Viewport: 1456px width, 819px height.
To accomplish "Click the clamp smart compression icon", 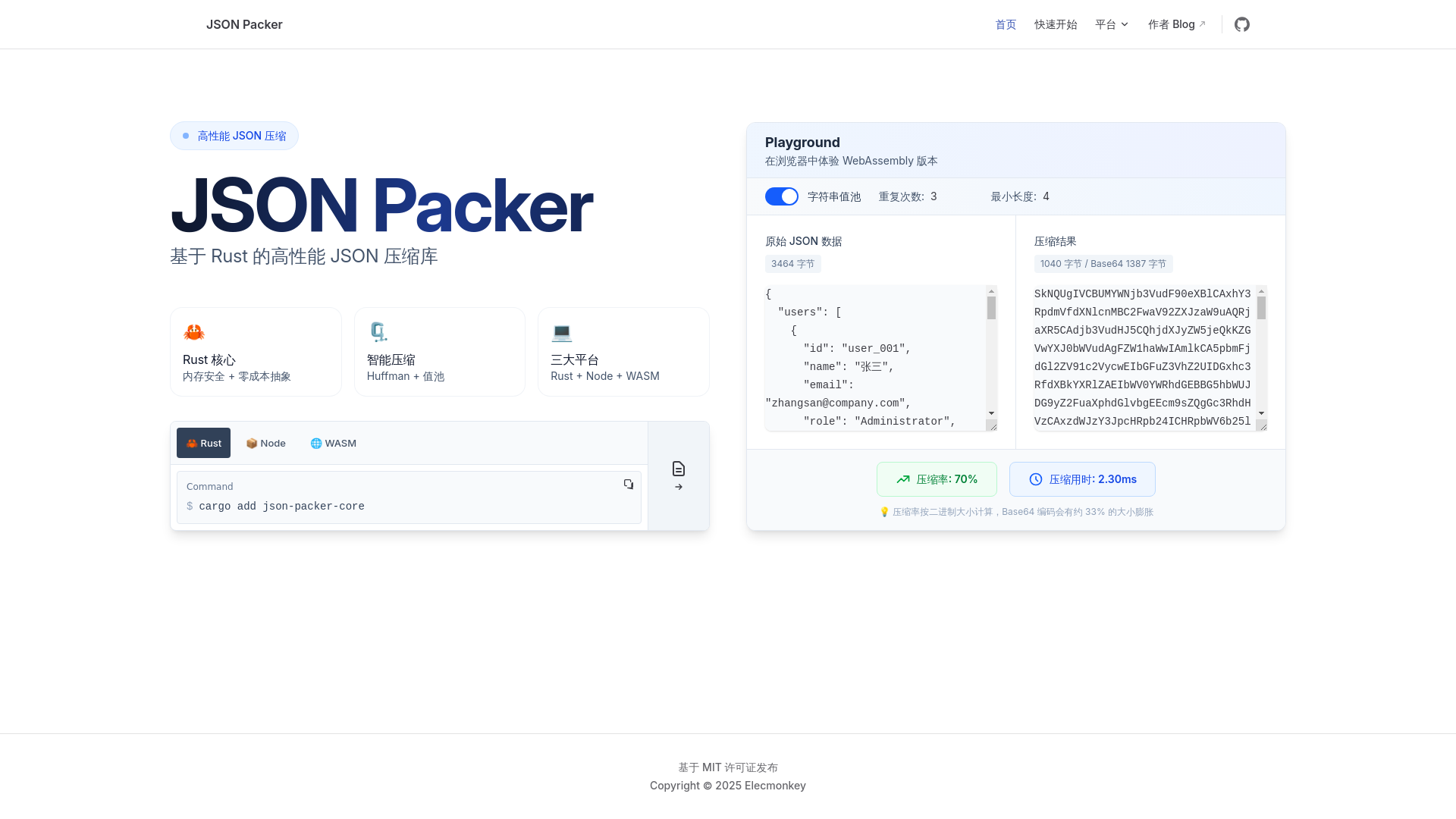I will point(378,332).
